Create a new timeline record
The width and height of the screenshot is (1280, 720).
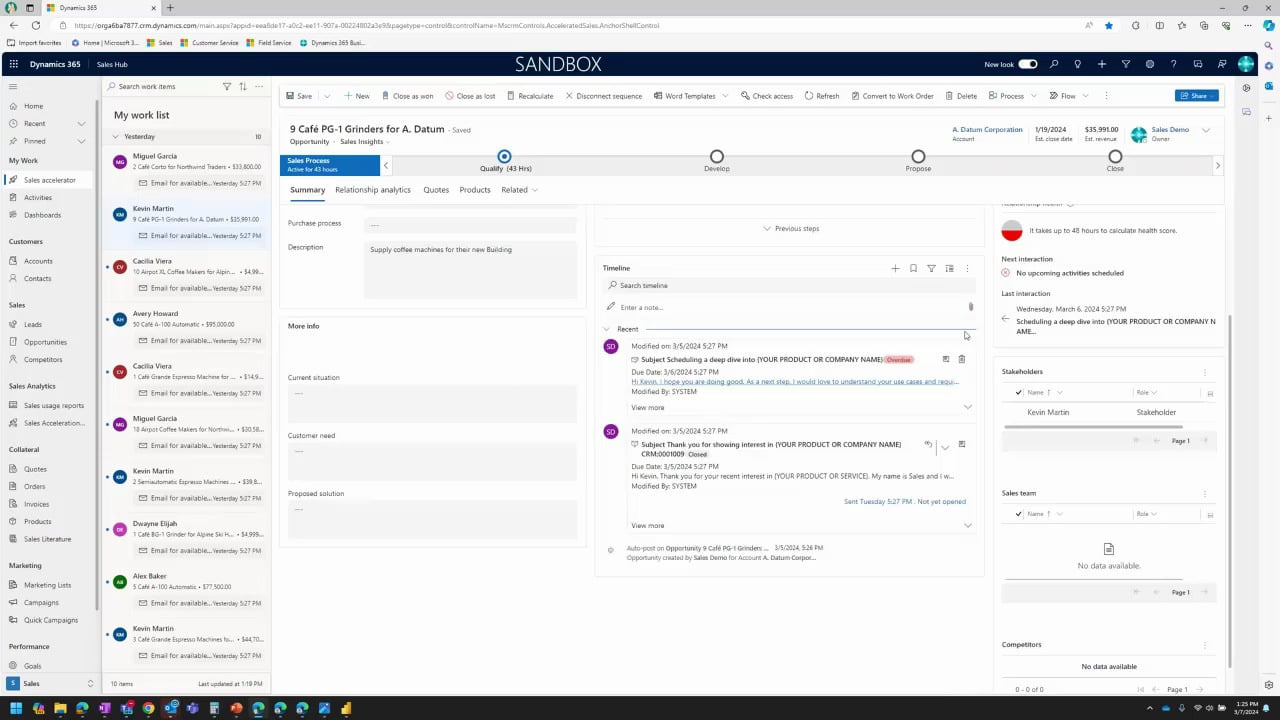895,268
